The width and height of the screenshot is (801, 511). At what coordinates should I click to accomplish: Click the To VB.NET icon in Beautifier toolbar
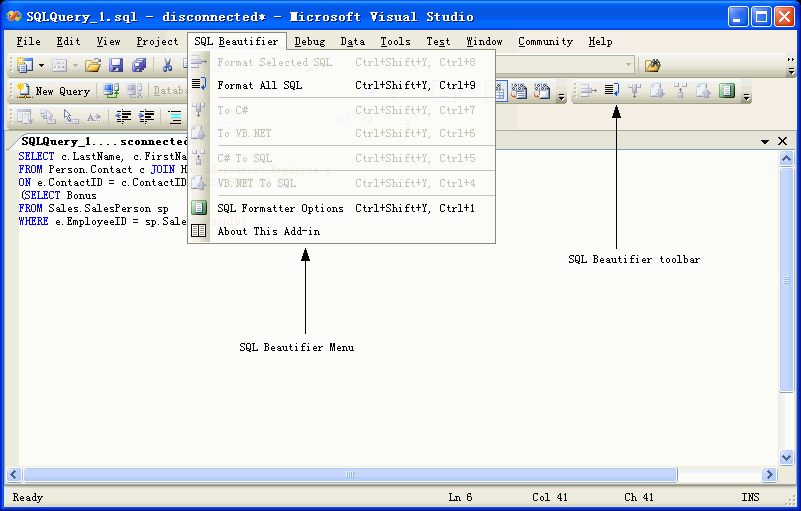657,91
